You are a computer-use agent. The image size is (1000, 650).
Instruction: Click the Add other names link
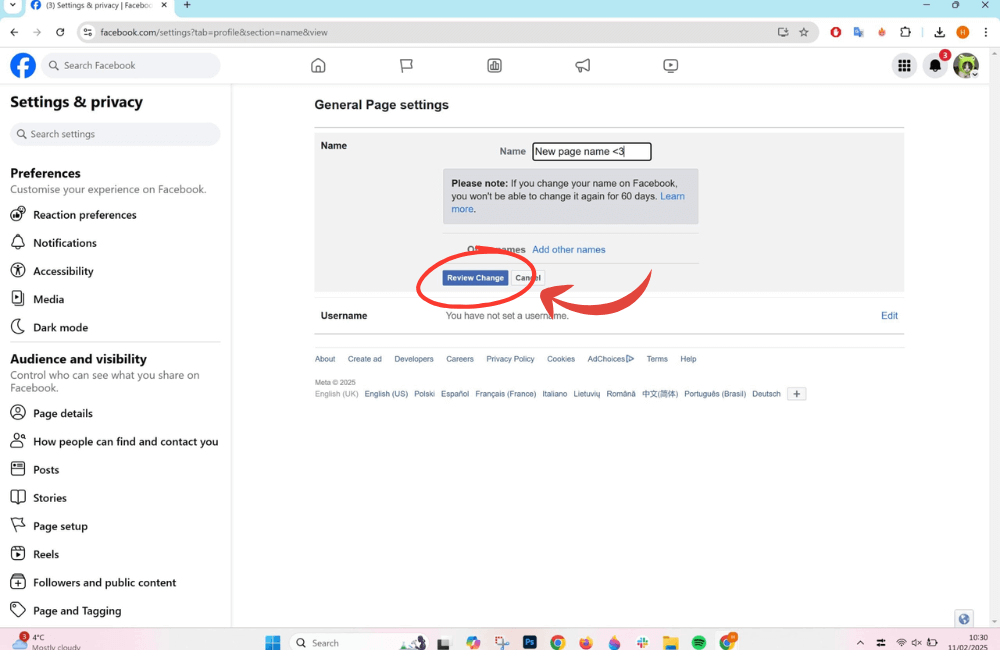click(x=568, y=250)
